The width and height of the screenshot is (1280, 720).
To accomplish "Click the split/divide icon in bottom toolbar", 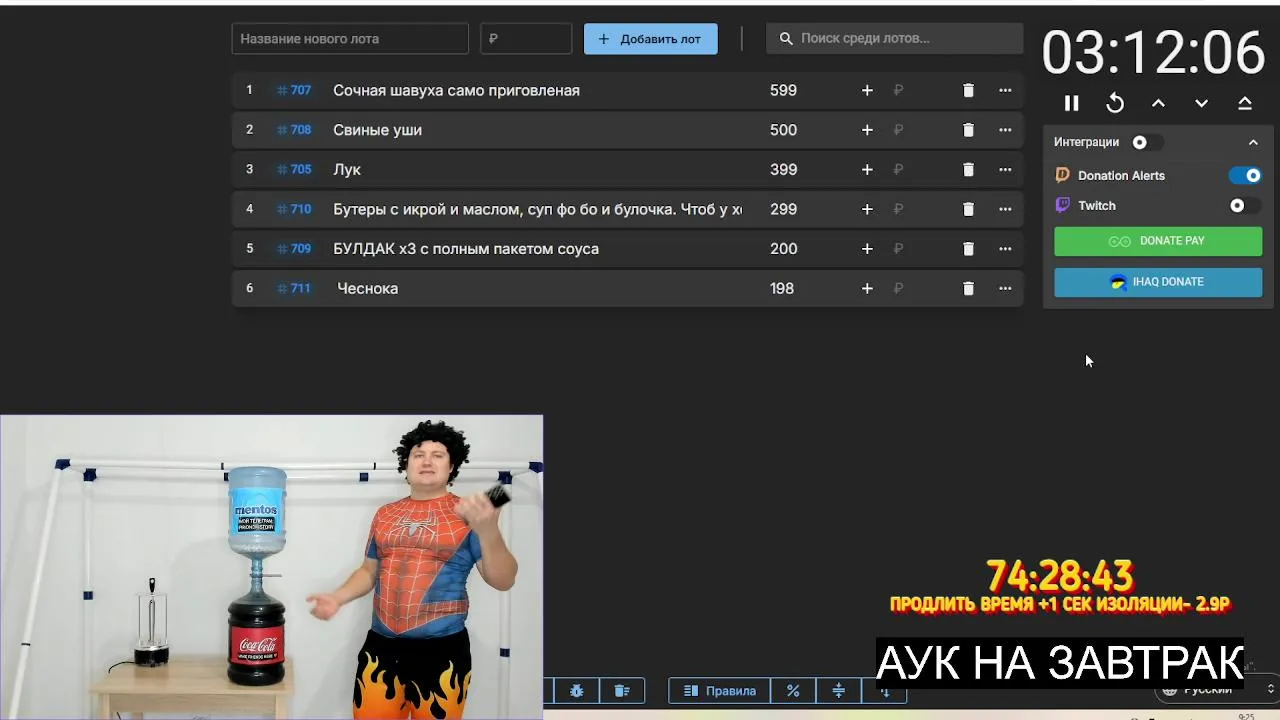I will tap(839, 690).
